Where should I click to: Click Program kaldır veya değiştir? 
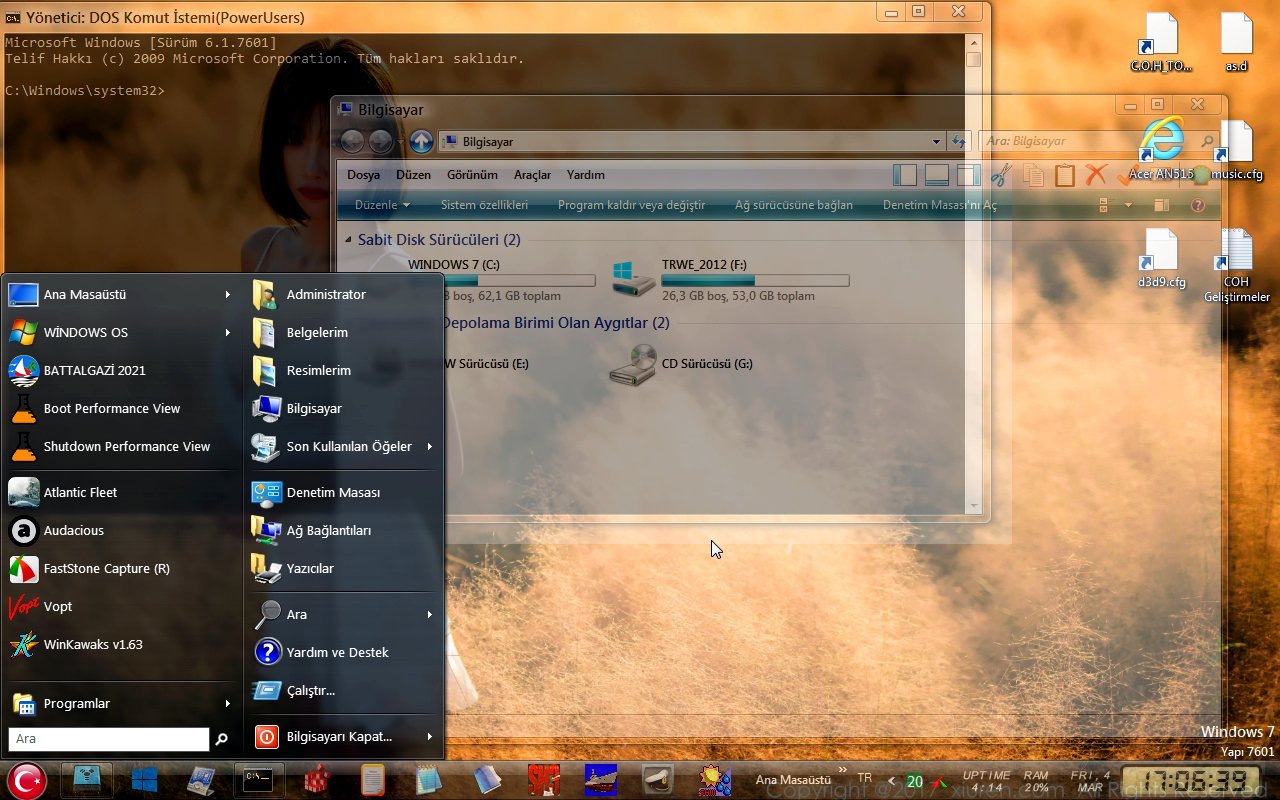tap(631, 205)
